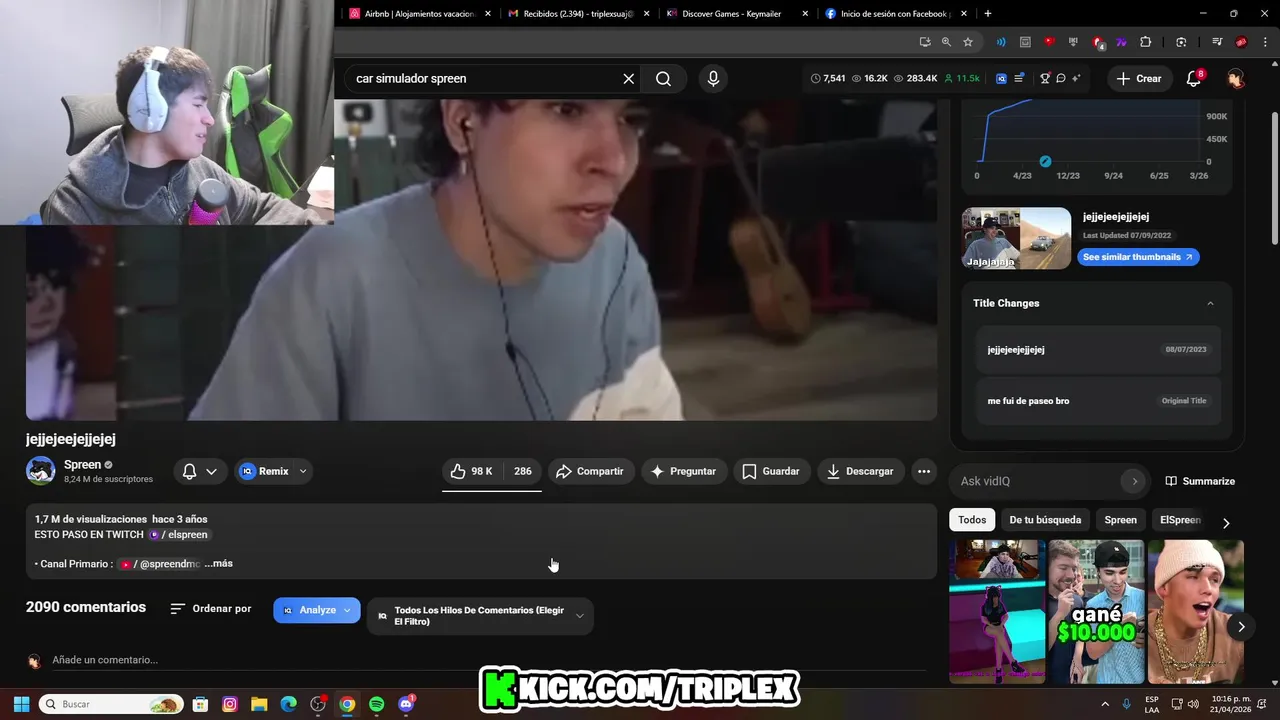Click the Añade un comentario field
The image size is (1280, 720).
489,660
